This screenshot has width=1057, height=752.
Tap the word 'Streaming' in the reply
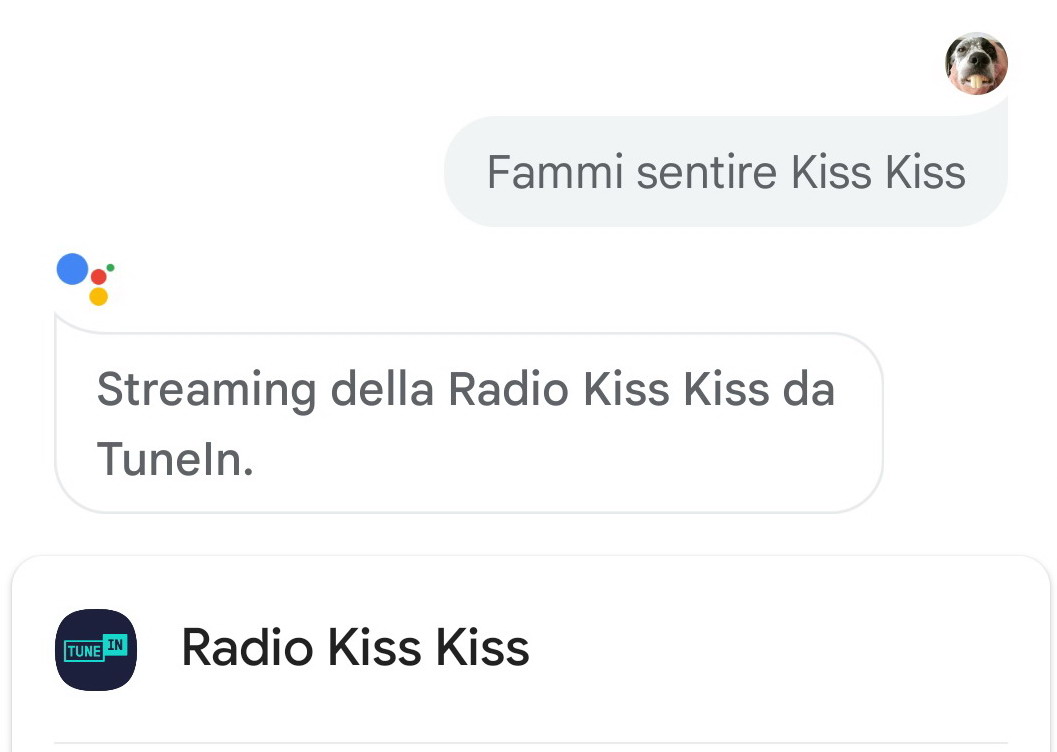[x=205, y=390]
